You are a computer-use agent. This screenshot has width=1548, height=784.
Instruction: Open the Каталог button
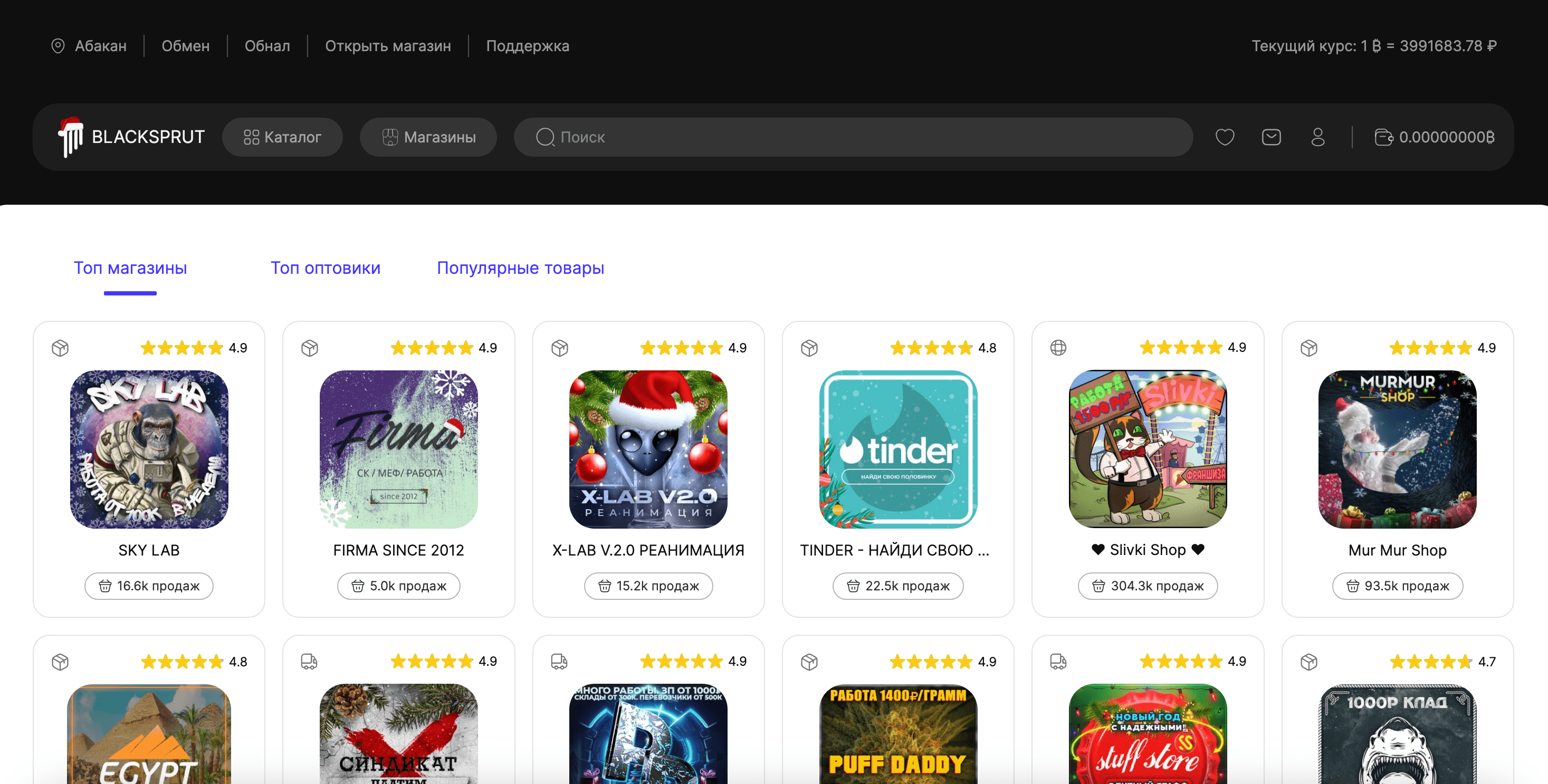point(282,137)
